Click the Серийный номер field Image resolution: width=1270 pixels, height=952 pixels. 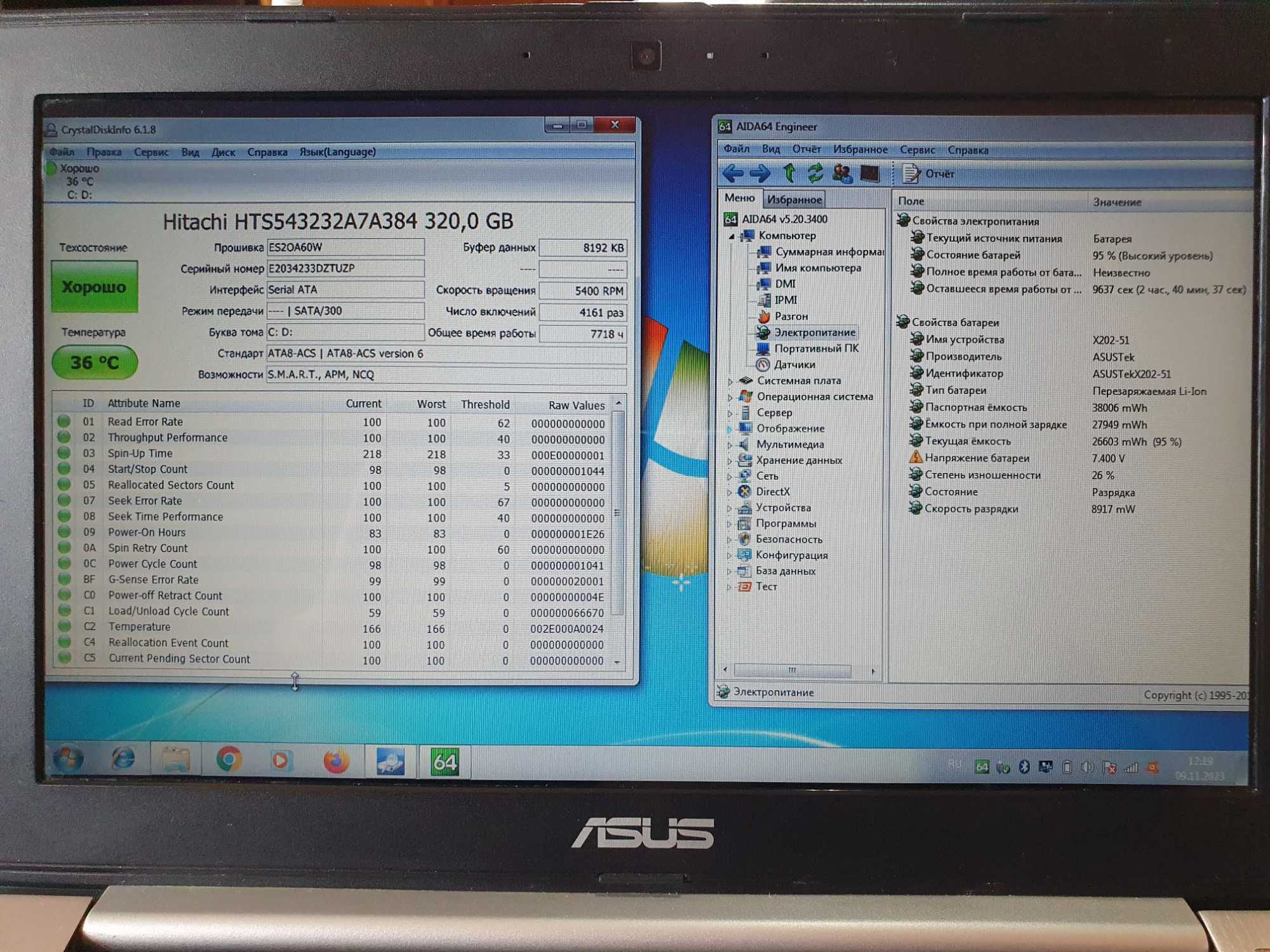tap(345, 268)
